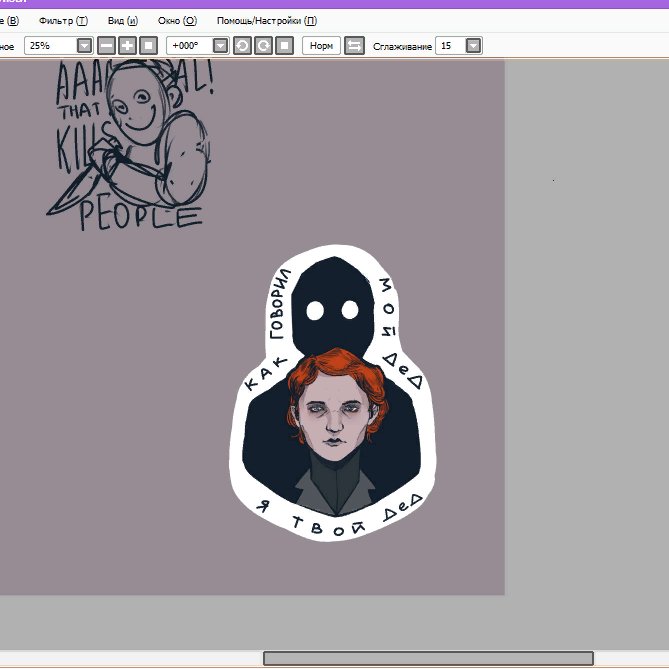Click the dark shadow figure's head on canvas

[x=334, y=306]
